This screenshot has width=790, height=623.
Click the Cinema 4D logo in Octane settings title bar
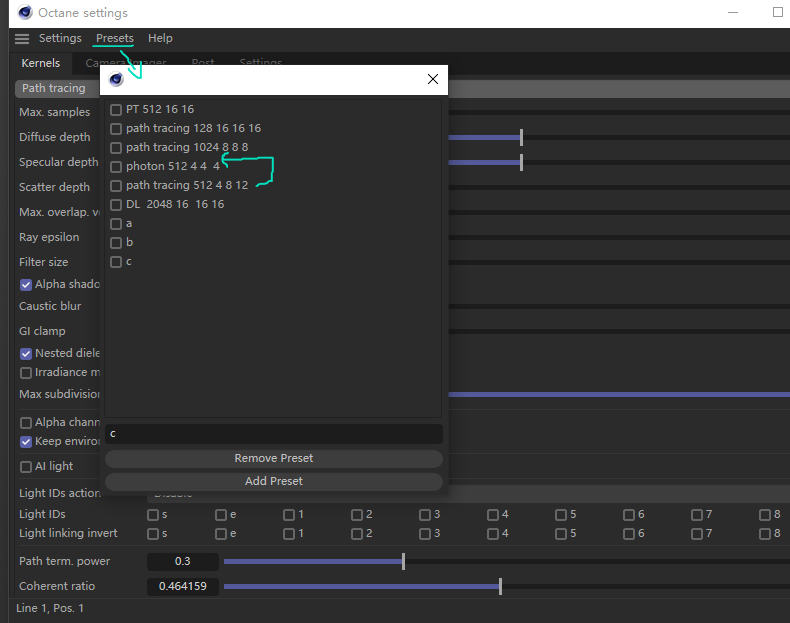click(x=25, y=13)
